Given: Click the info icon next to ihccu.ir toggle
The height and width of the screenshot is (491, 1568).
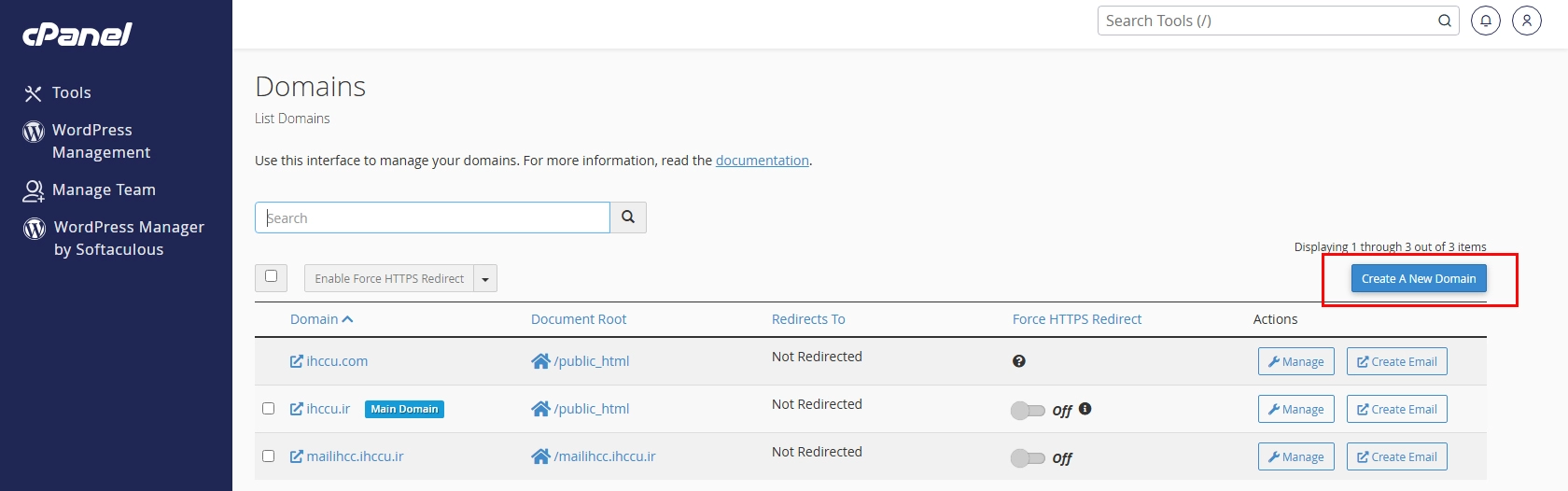Looking at the screenshot, I should [x=1085, y=409].
